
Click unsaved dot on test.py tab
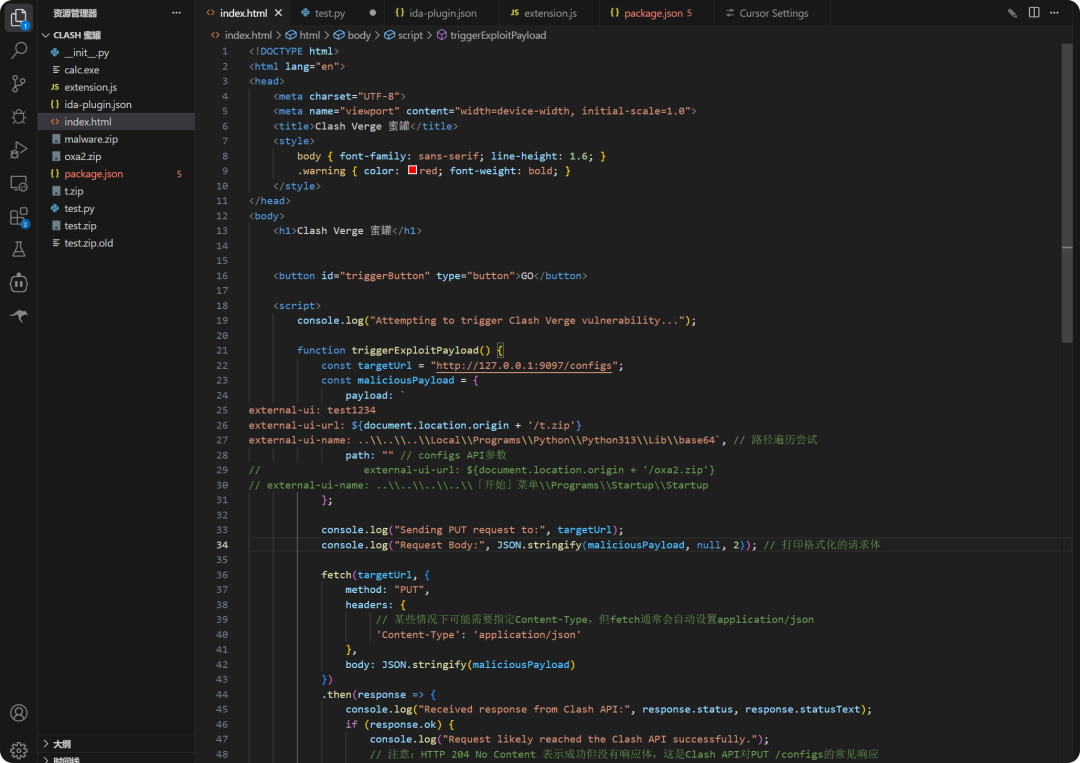click(373, 13)
